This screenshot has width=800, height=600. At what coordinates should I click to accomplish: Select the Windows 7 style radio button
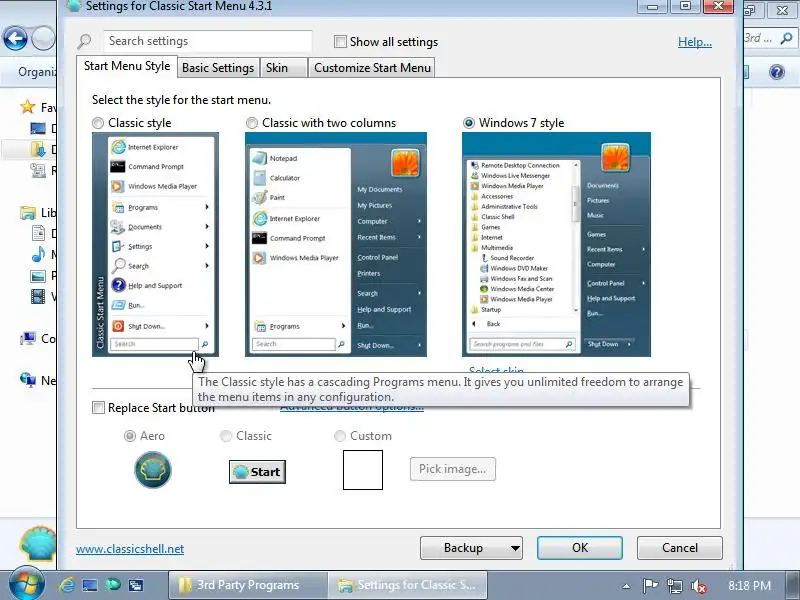(x=468, y=123)
